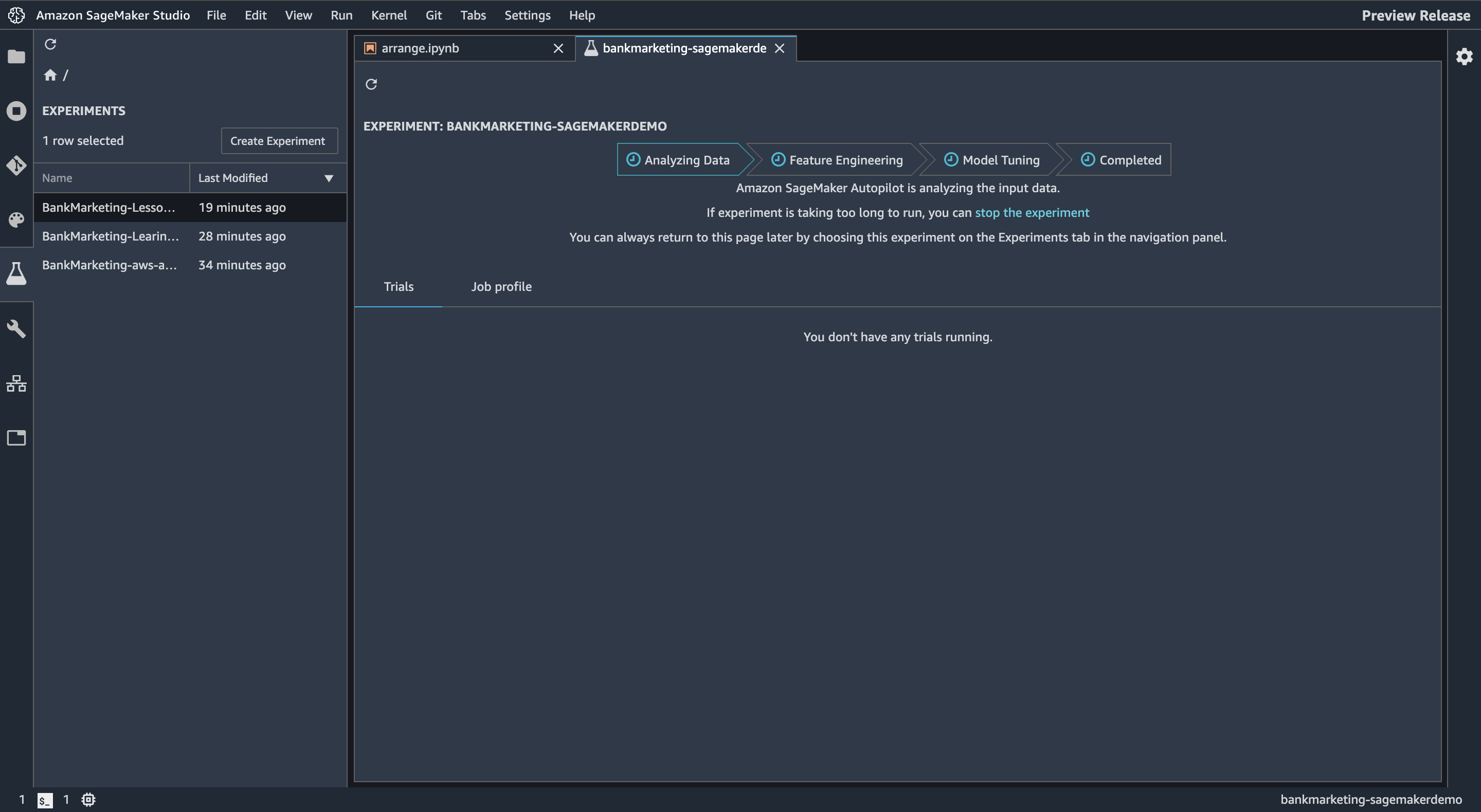
Task: Open the Commands palette sidebar icon
Action: pos(16,219)
